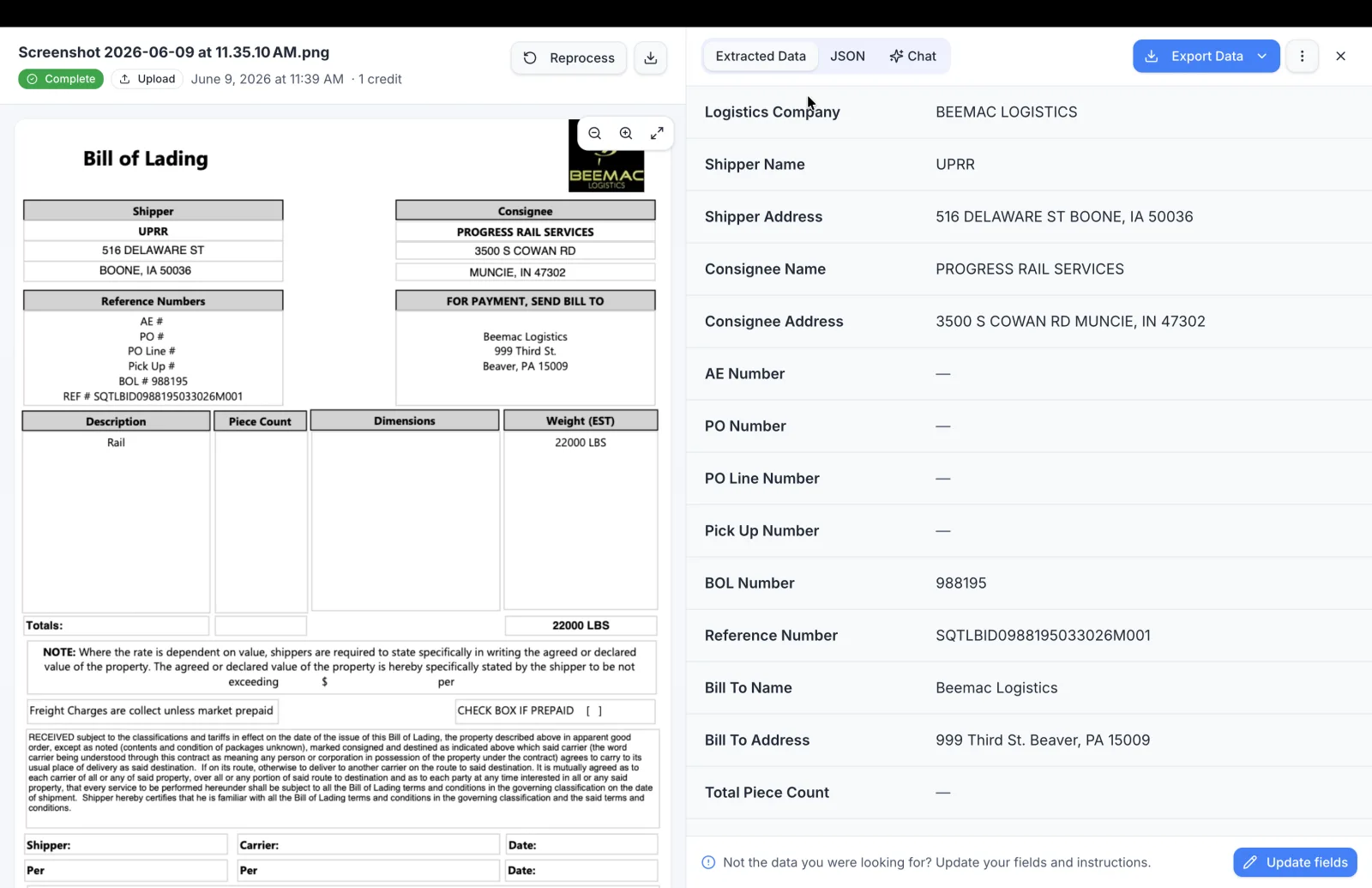
Task: Open the three-dot more options menu
Action: click(1302, 56)
